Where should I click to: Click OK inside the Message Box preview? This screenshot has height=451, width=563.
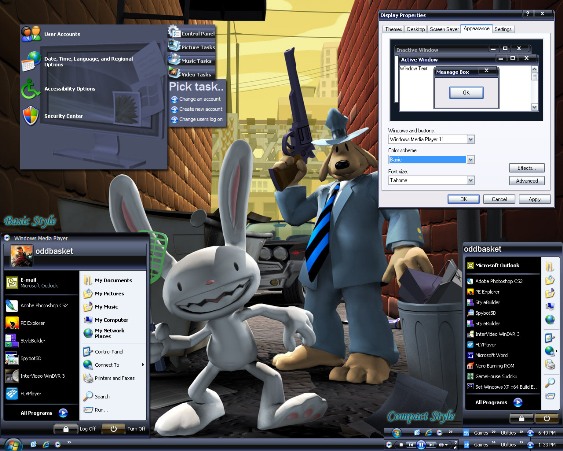[x=466, y=93]
